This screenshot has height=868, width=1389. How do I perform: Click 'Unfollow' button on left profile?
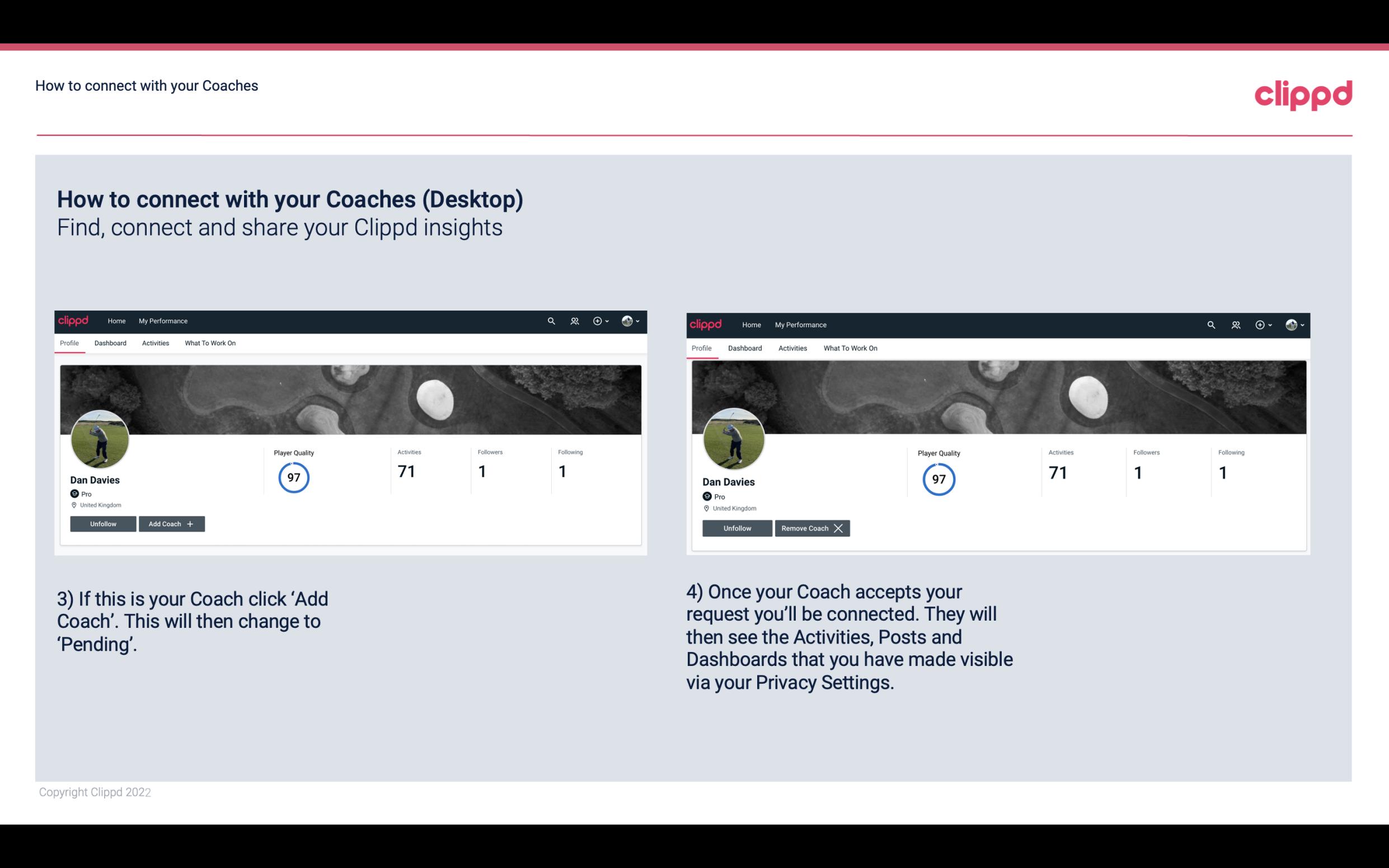[103, 523]
